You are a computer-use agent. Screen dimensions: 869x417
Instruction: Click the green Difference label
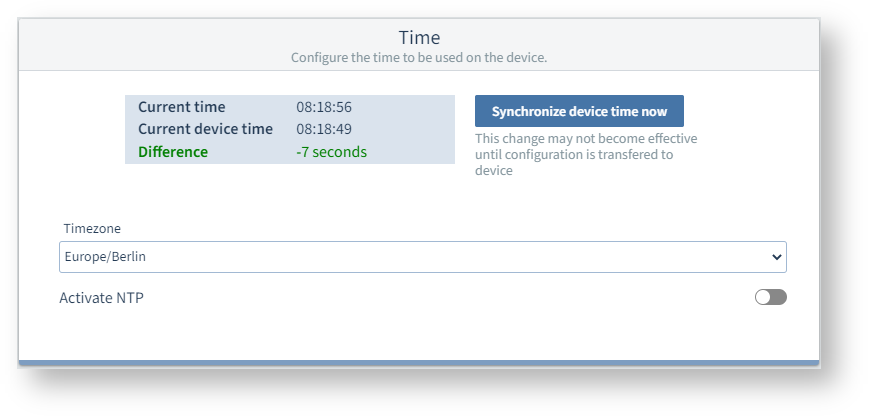(x=173, y=152)
